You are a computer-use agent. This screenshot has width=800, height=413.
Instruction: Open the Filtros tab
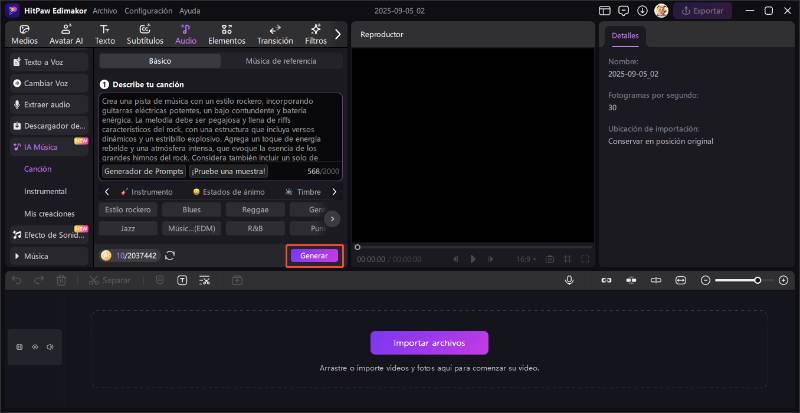tap(316, 35)
